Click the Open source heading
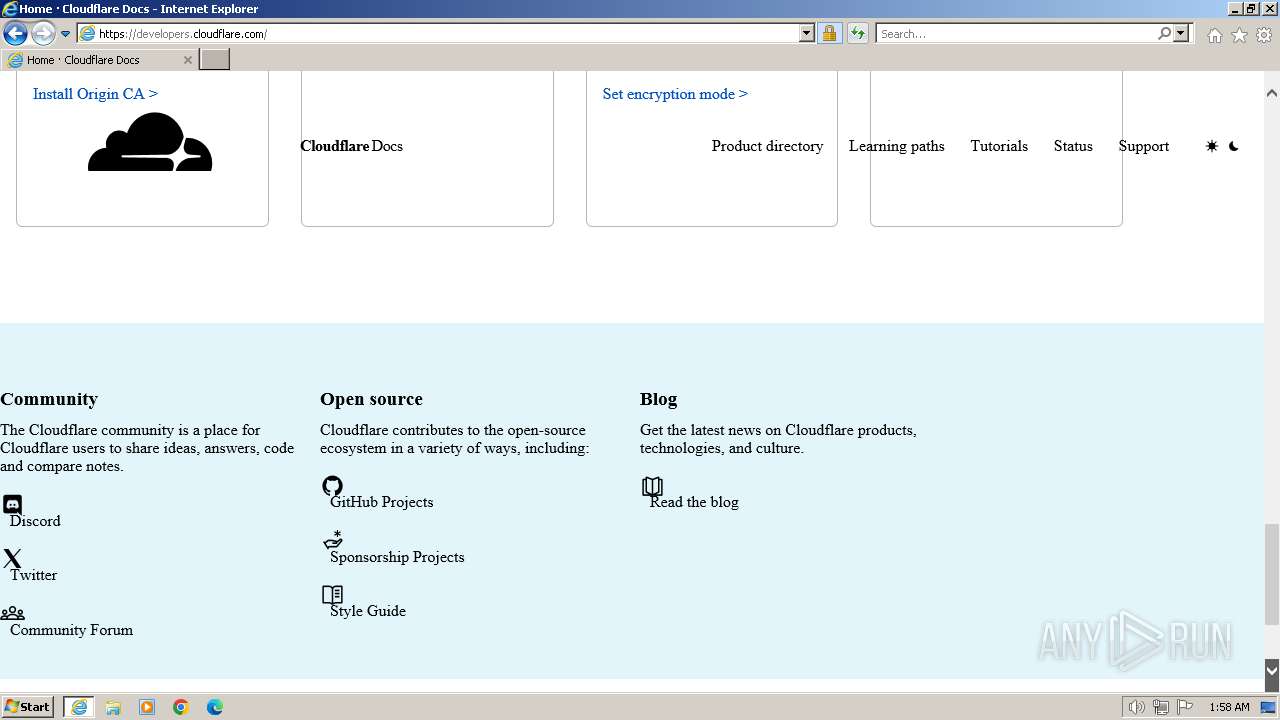This screenshot has height=720, width=1280. point(371,399)
